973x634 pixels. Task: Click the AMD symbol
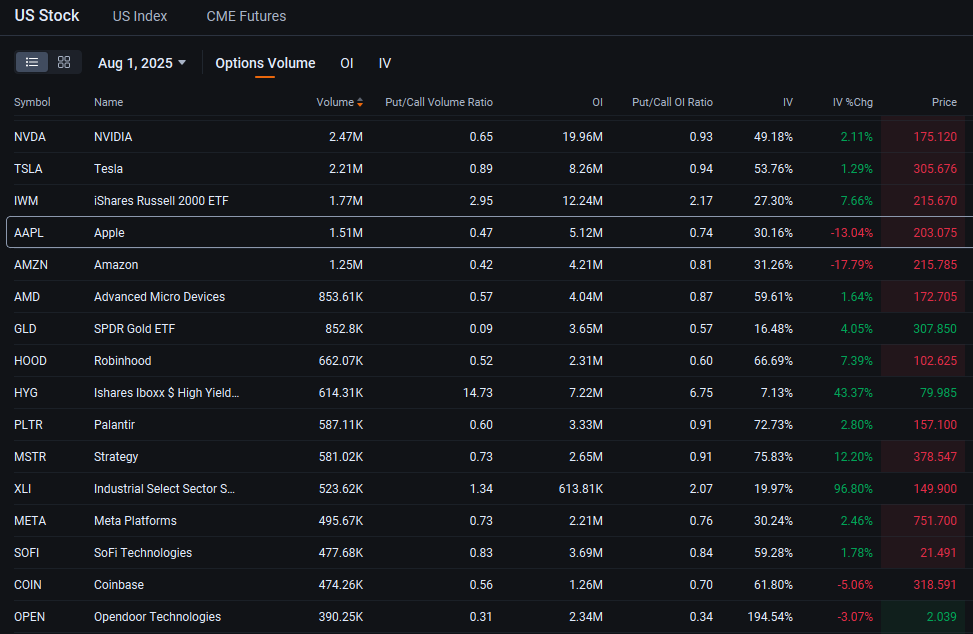(x=27, y=297)
